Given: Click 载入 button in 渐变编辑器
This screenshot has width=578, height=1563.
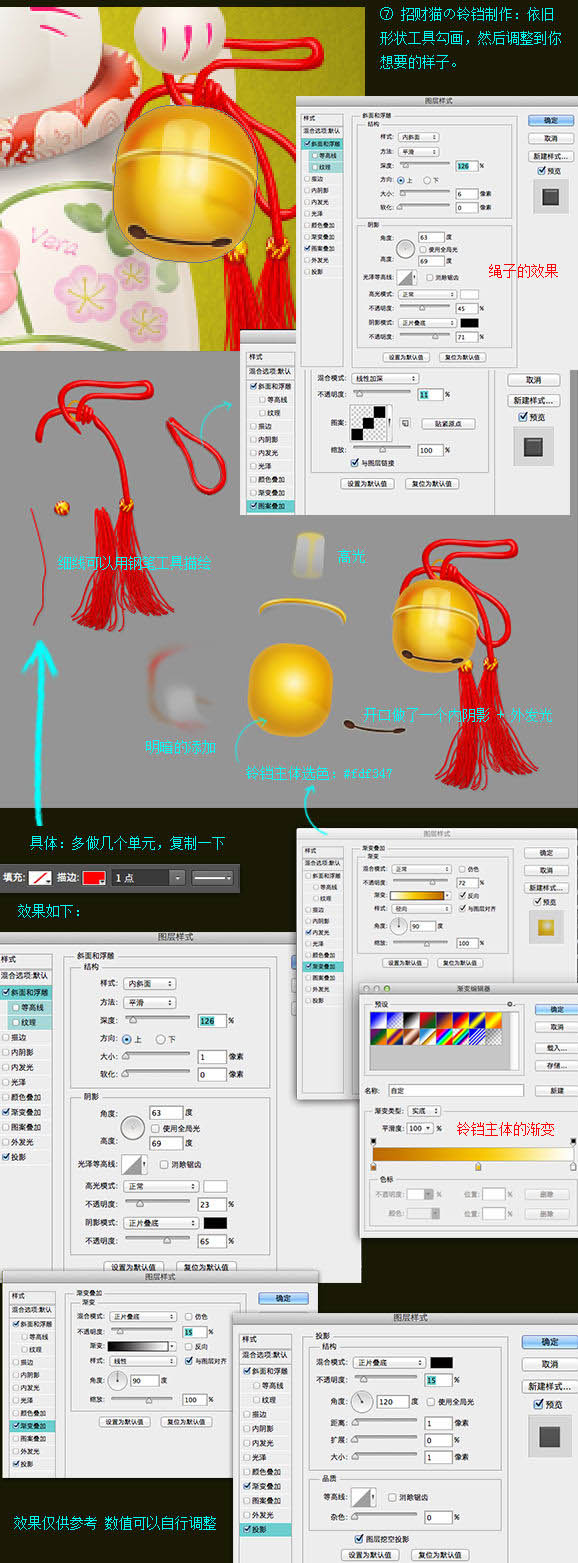Looking at the screenshot, I should 557,1047.
